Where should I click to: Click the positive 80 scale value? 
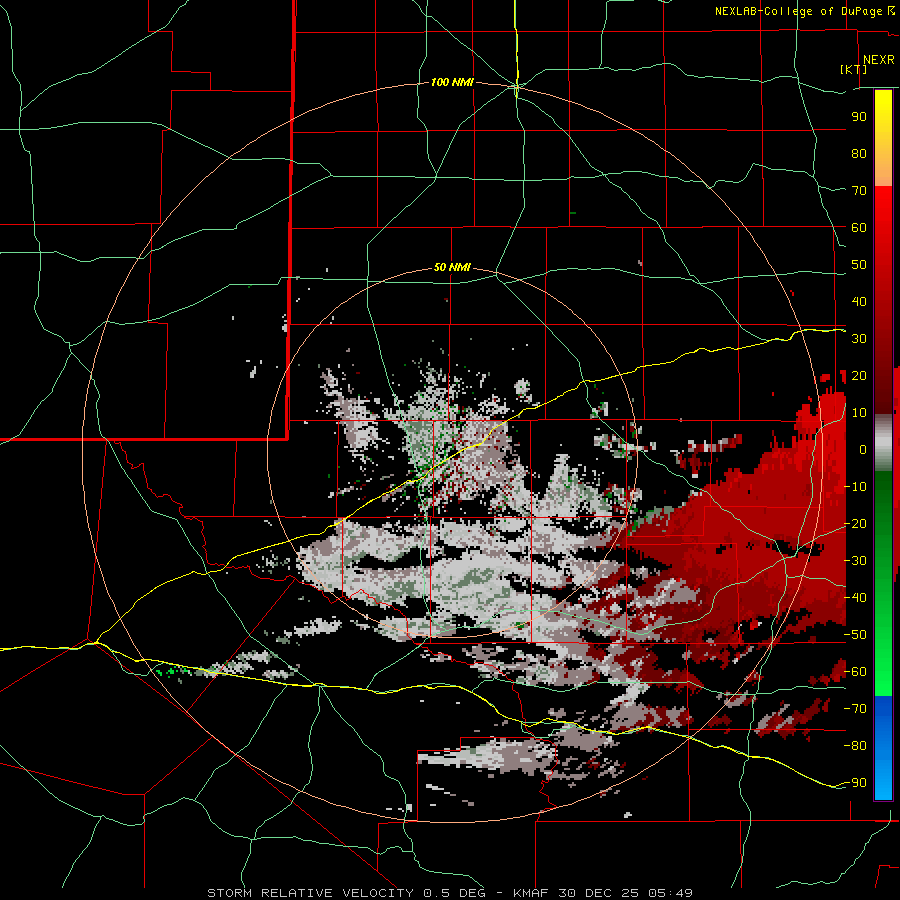tap(859, 153)
